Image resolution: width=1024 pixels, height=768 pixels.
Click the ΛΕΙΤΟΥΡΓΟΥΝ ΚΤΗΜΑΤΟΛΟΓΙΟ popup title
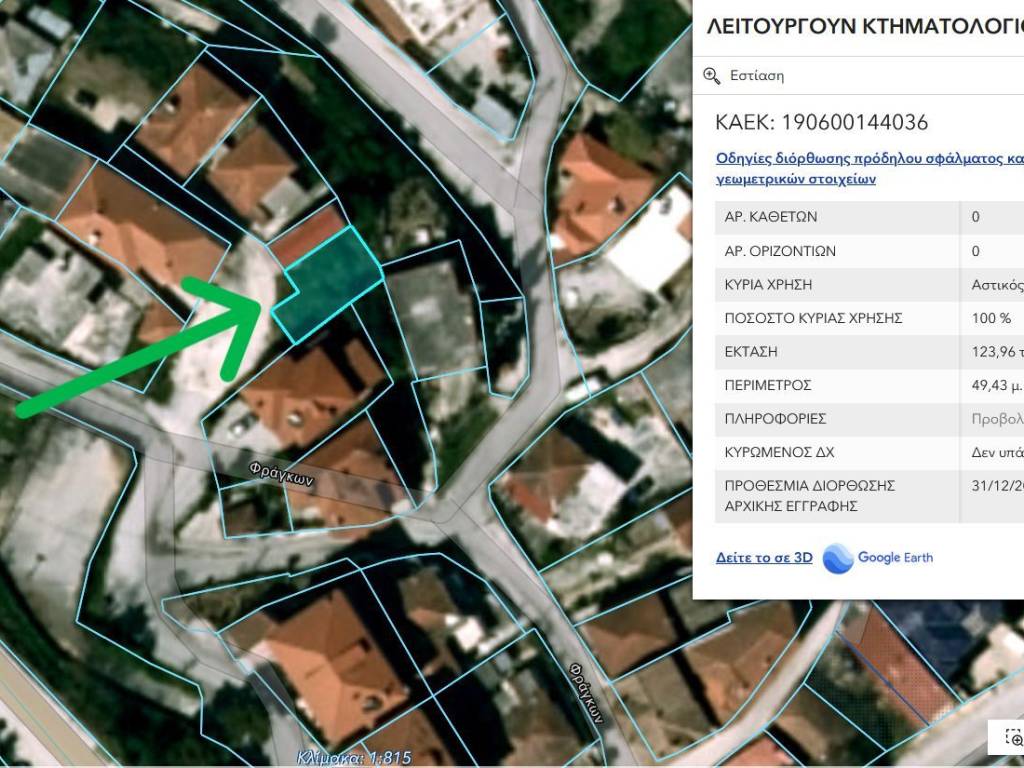[864, 27]
